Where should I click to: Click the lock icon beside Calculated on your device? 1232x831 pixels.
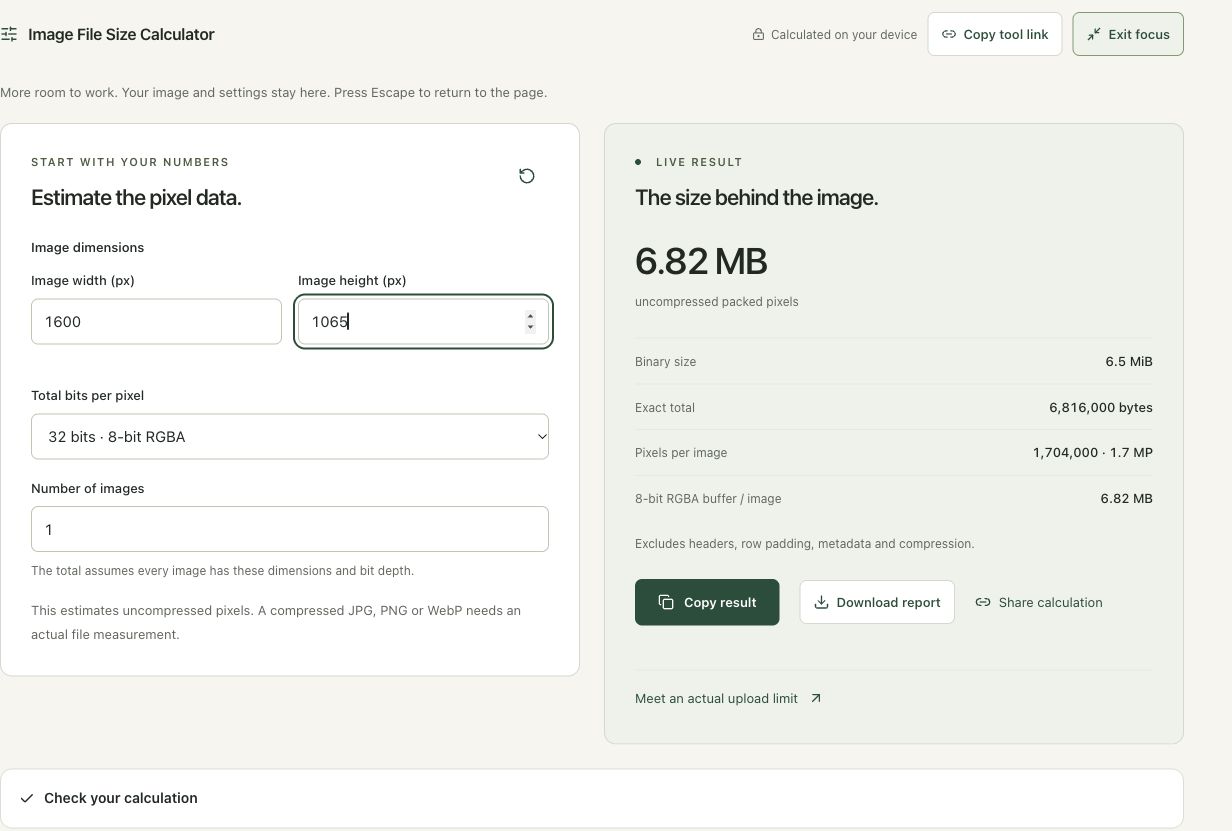point(758,34)
